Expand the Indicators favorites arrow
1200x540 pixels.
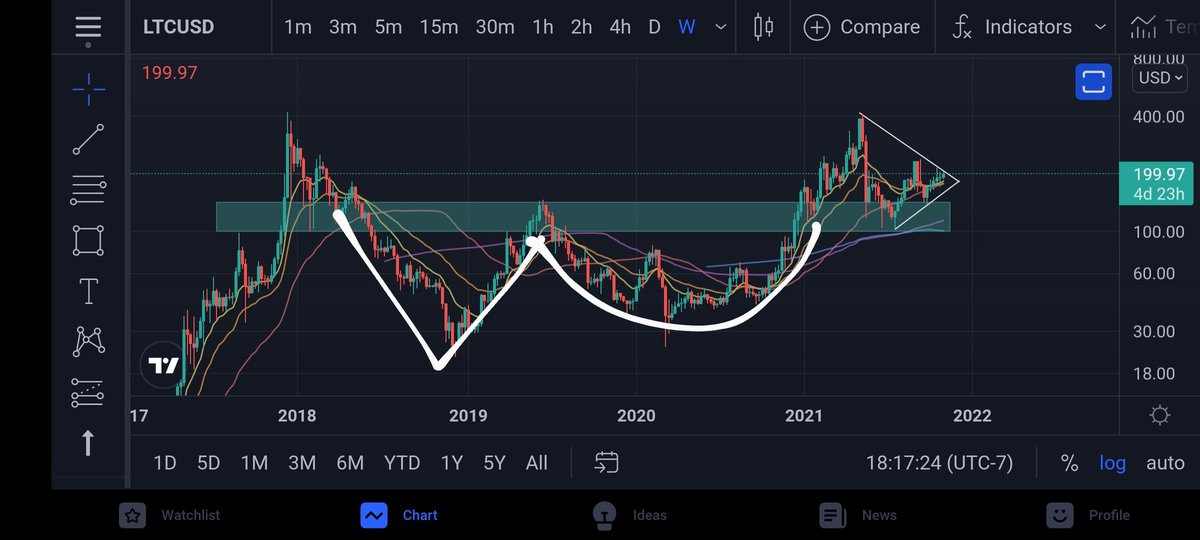pos(1101,27)
